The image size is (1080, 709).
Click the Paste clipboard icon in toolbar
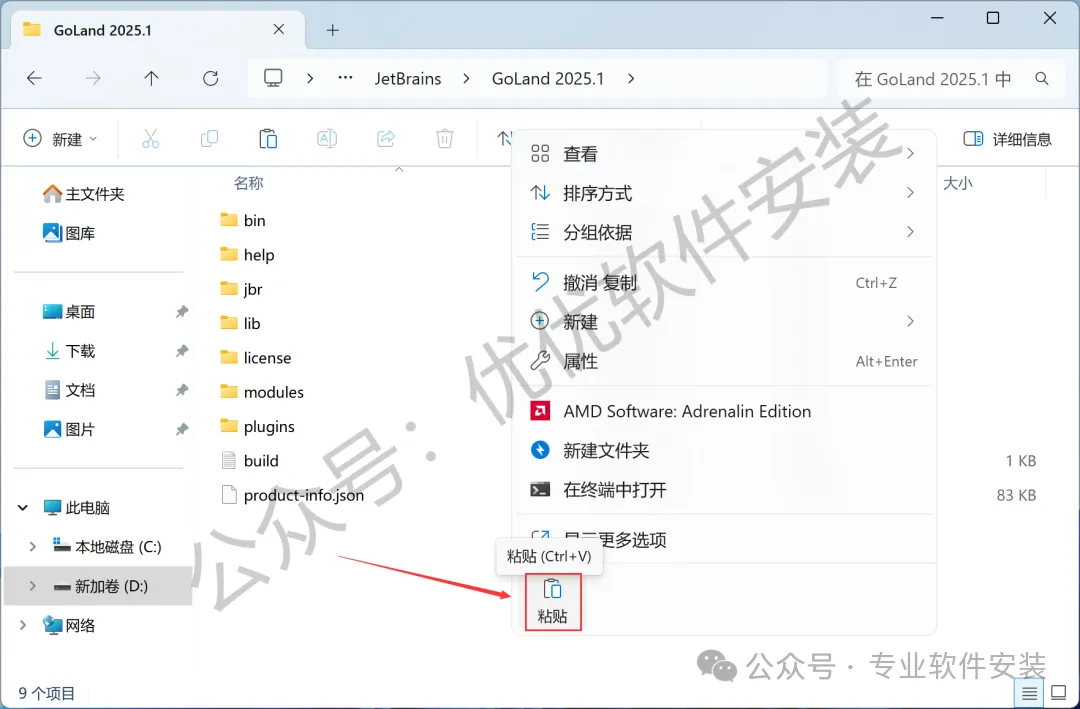pos(268,139)
